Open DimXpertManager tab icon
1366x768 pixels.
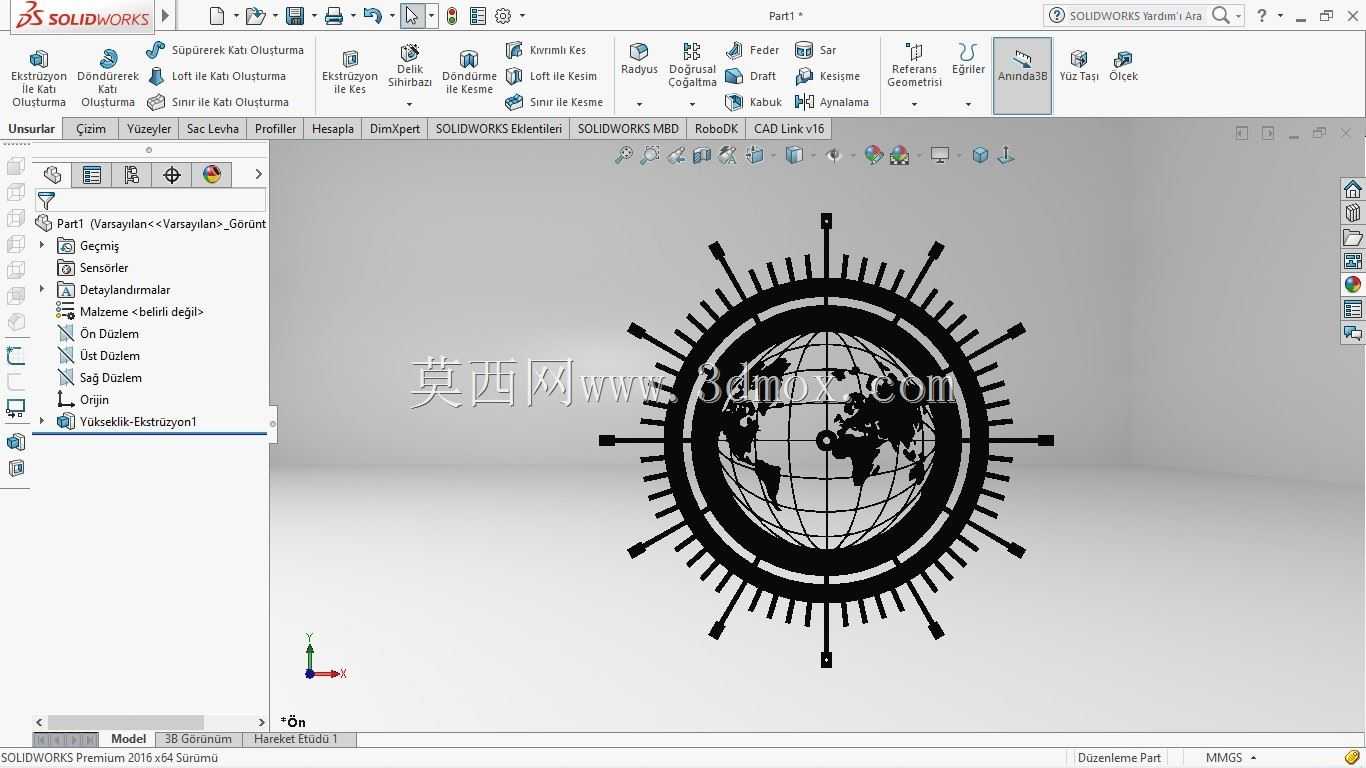tap(172, 175)
